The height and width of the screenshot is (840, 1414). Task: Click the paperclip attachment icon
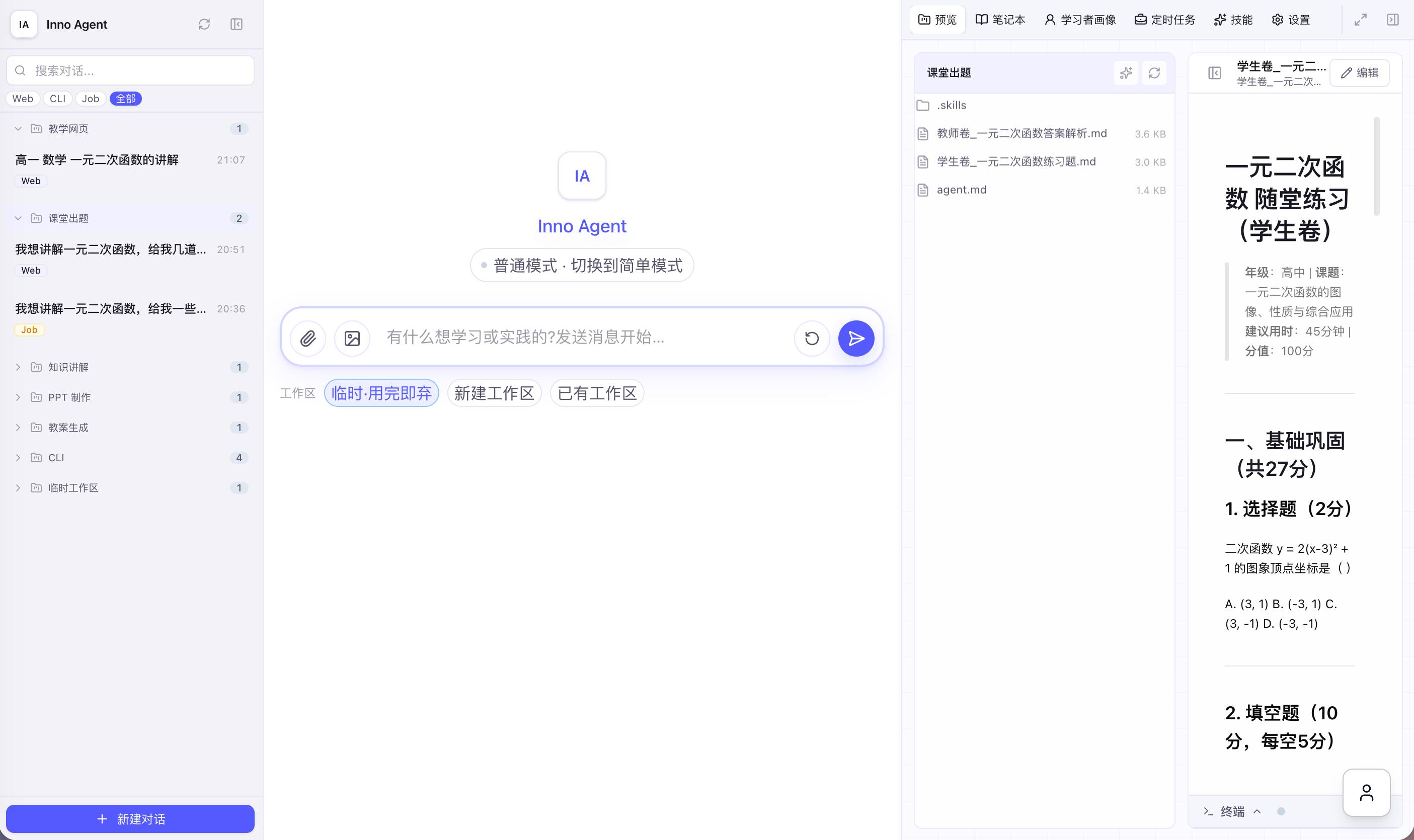(x=308, y=338)
